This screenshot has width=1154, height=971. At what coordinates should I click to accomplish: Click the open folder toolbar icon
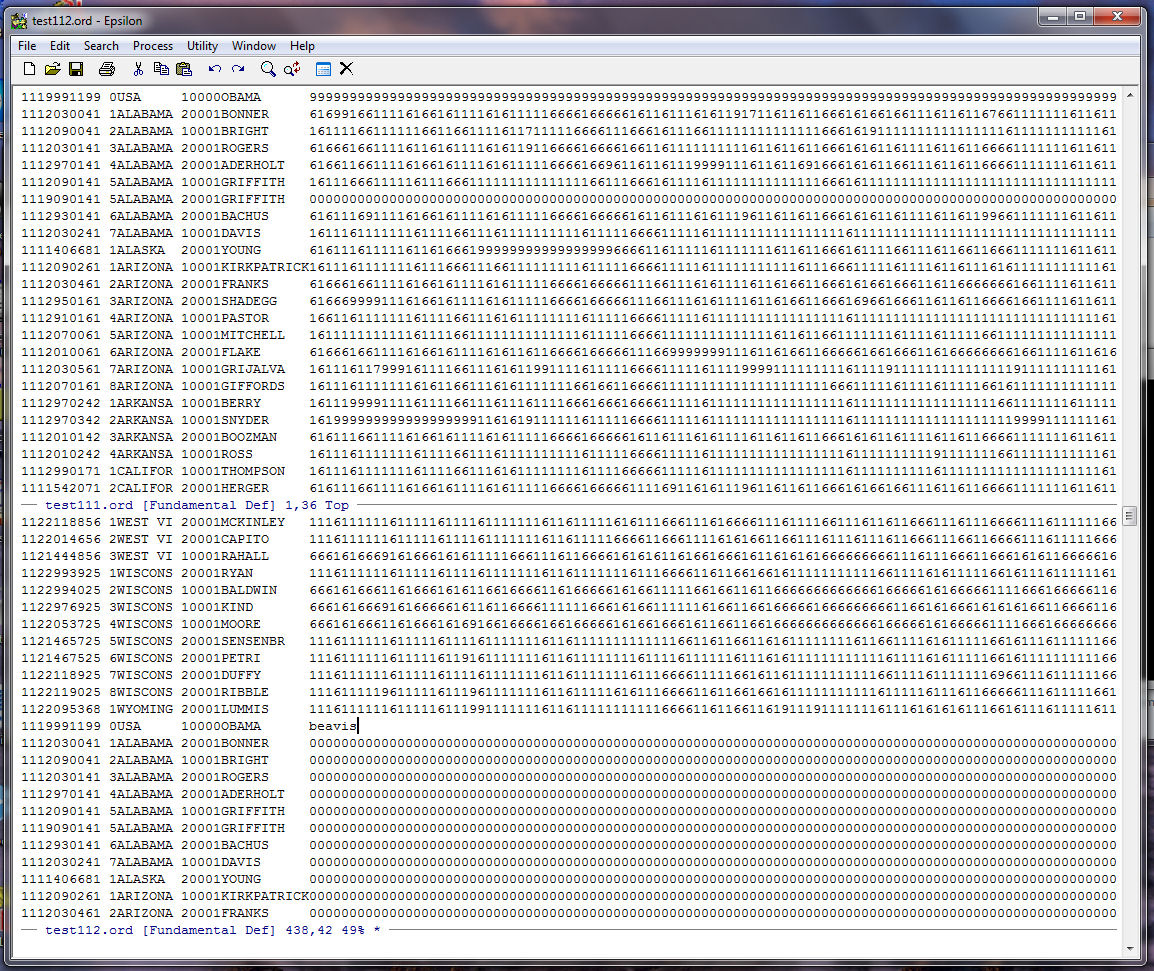click(x=52, y=69)
